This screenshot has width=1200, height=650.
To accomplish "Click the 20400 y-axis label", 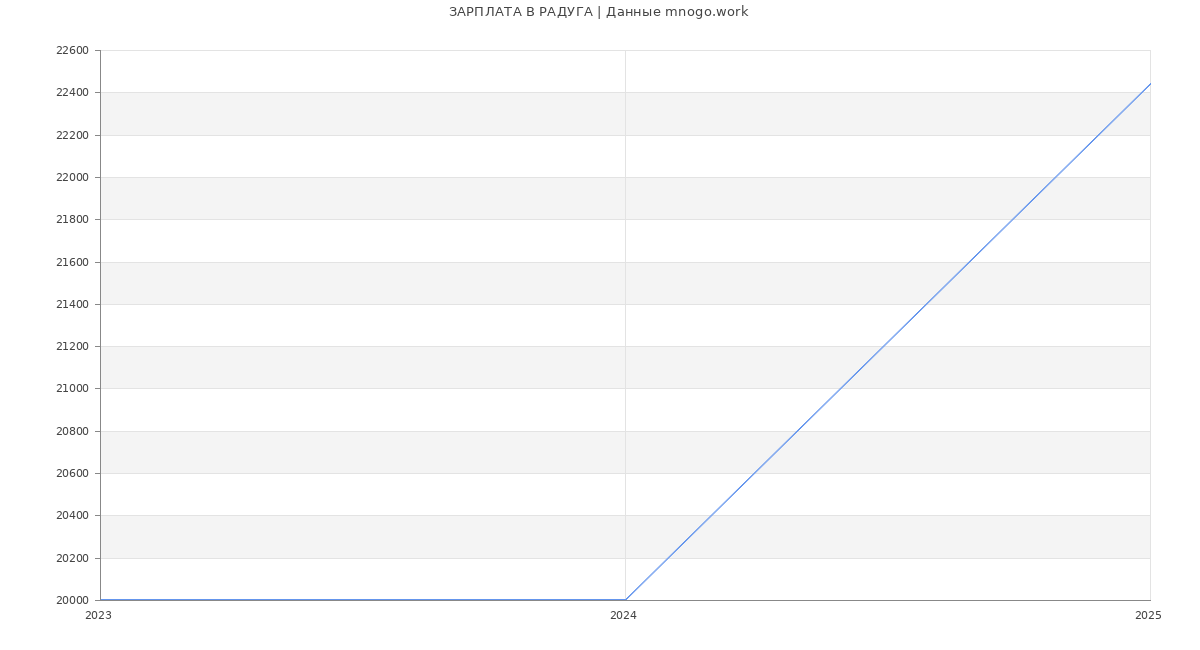I will (x=72, y=516).
